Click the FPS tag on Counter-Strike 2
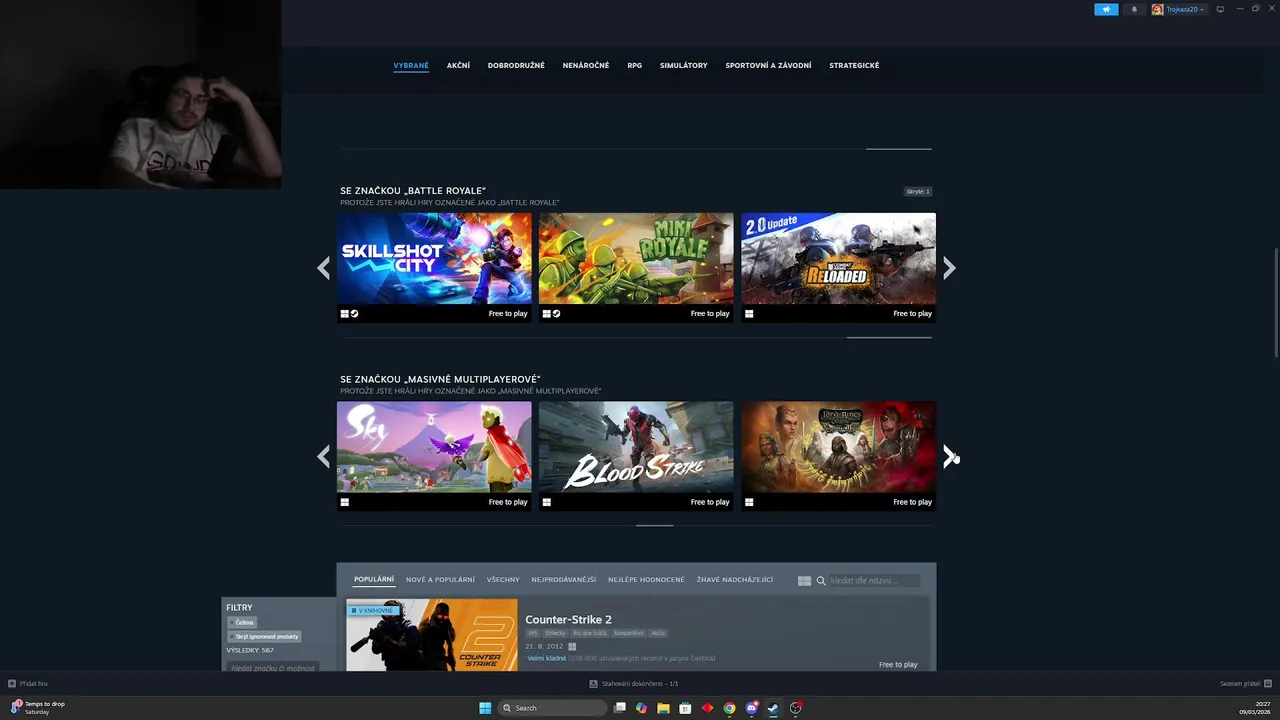The width and height of the screenshot is (1280, 720). point(533,633)
